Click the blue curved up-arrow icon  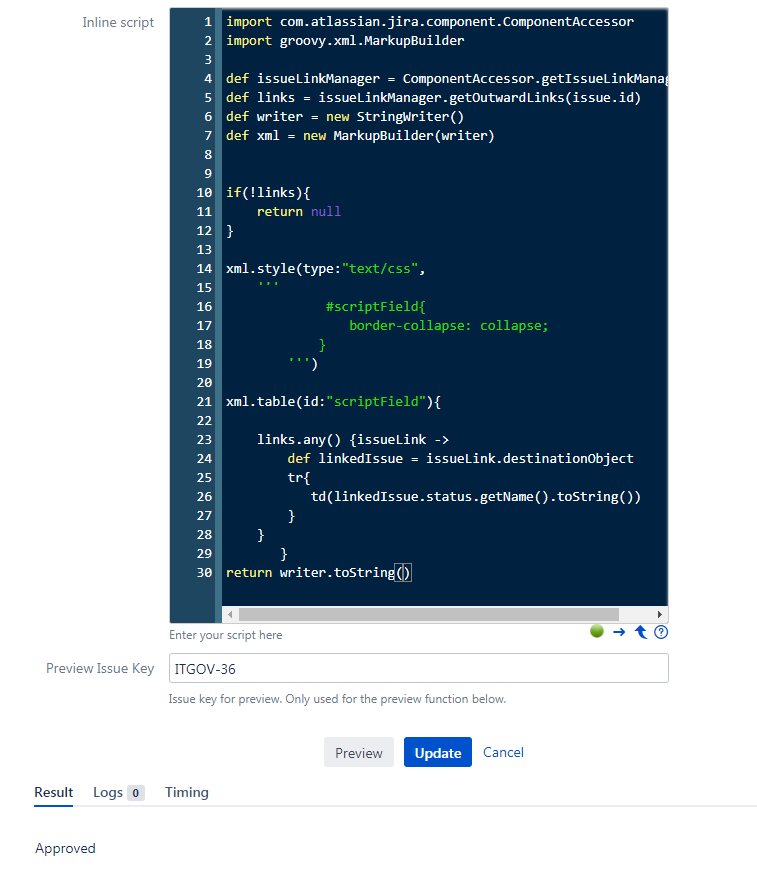[641, 632]
